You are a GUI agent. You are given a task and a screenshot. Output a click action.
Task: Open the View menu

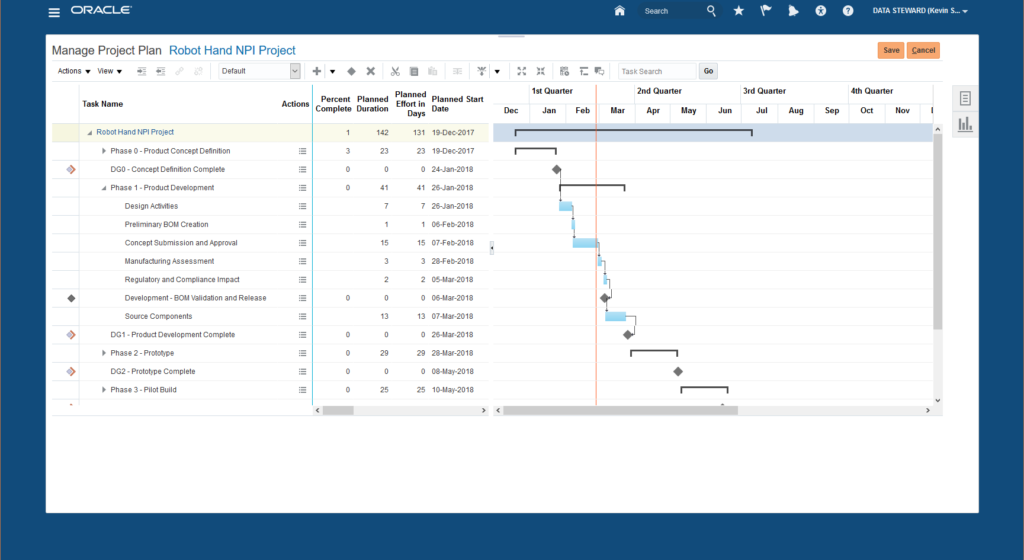[x=109, y=71]
